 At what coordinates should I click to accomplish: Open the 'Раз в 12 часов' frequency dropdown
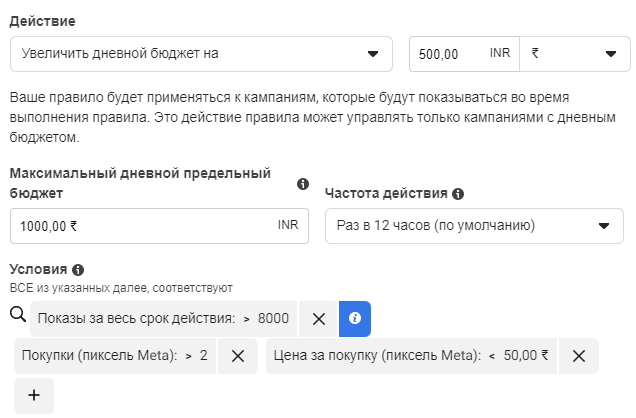pyautogui.click(x=474, y=226)
